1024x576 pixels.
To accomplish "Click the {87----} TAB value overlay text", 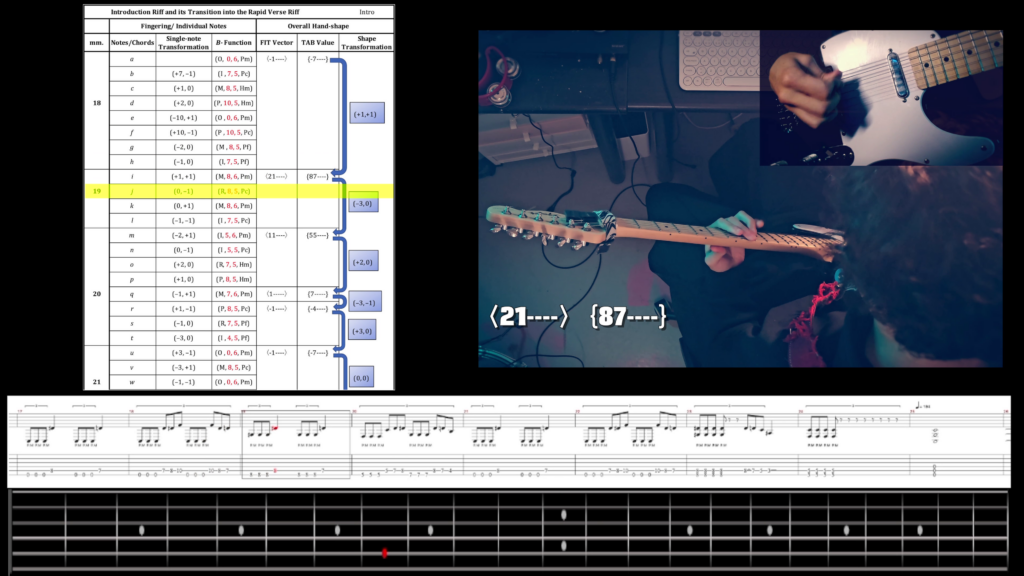I will 629,317.
